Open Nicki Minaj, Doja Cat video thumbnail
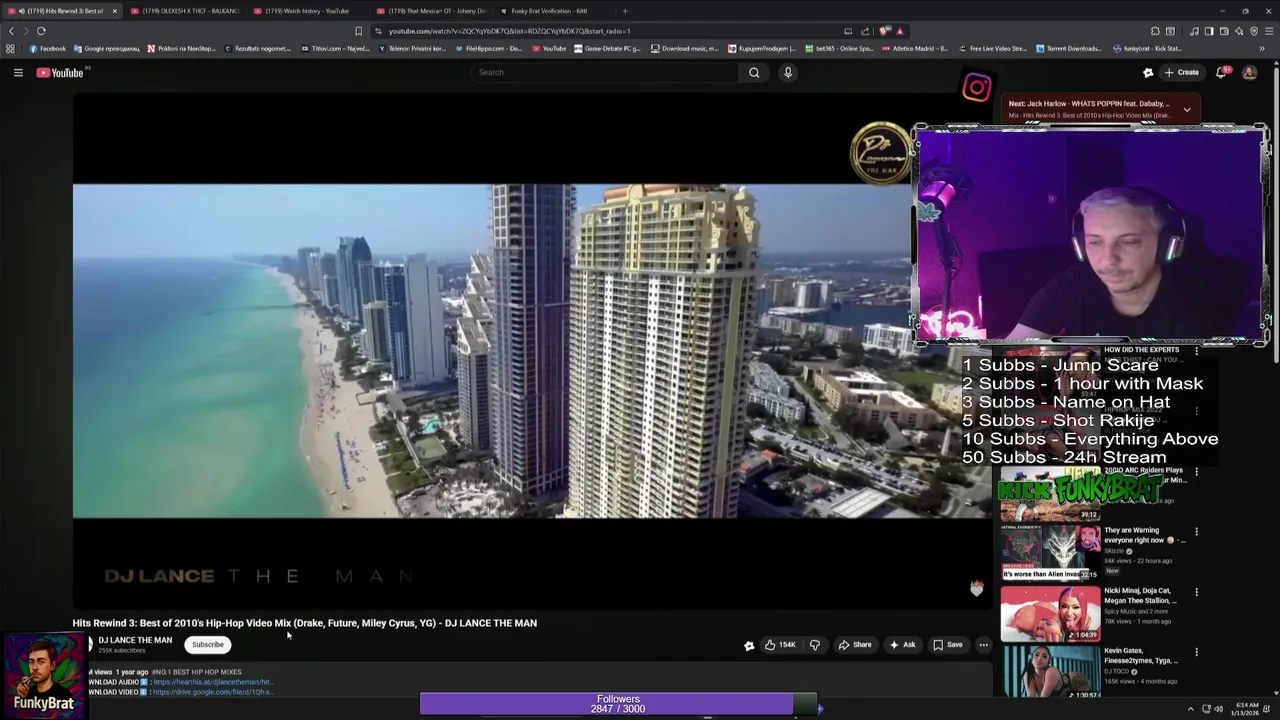The image size is (1280, 720). point(1050,613)
